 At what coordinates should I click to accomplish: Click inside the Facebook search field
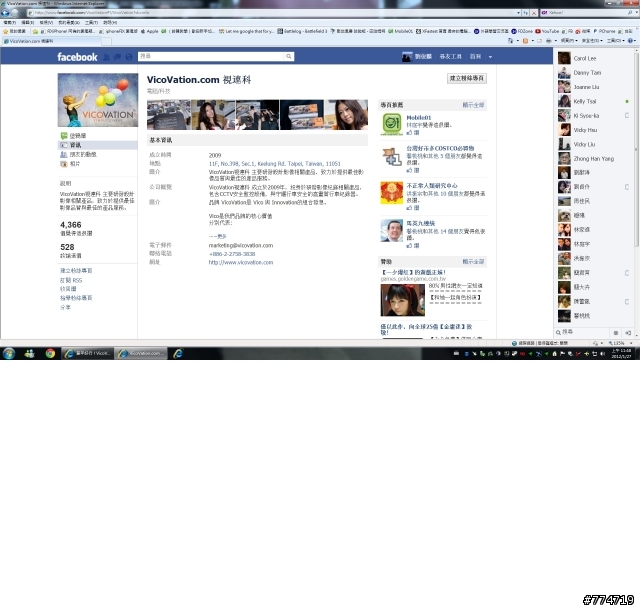[211, 56]
